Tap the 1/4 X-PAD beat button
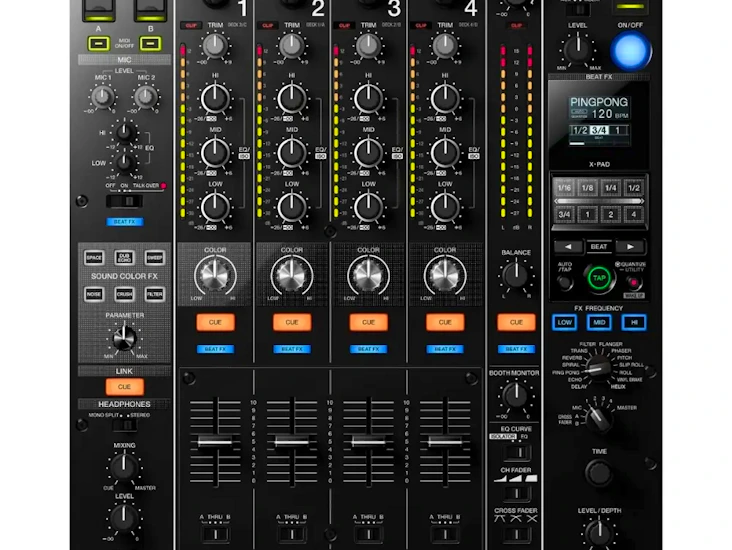The height and width of the screenshot is (550, 732). click(611, 188)
